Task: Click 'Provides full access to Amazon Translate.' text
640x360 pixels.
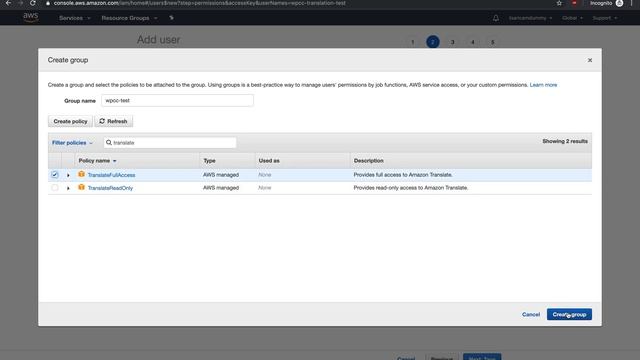Action: (403, 175)
